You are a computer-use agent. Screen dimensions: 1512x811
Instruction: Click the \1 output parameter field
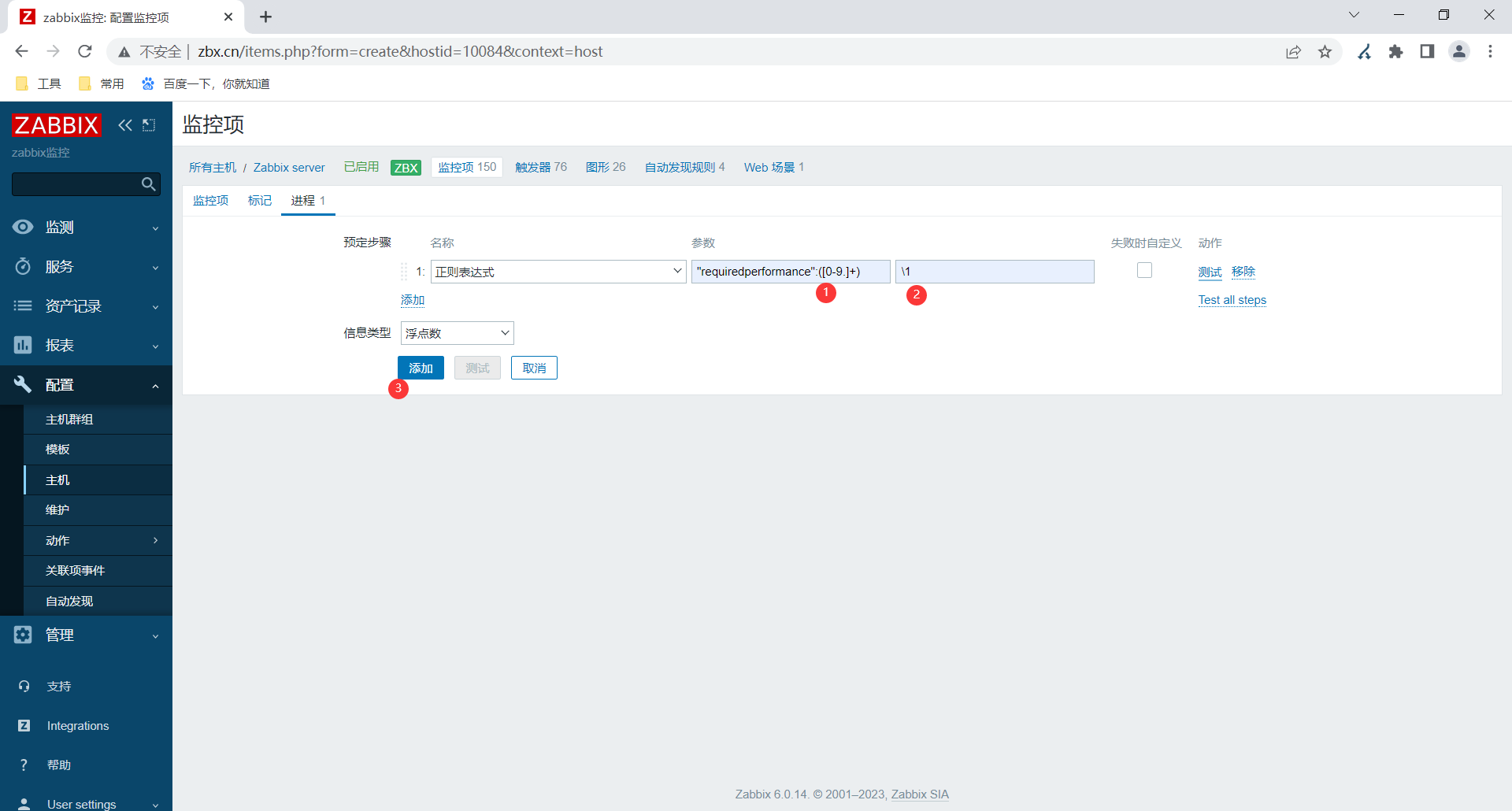point(995,272)
